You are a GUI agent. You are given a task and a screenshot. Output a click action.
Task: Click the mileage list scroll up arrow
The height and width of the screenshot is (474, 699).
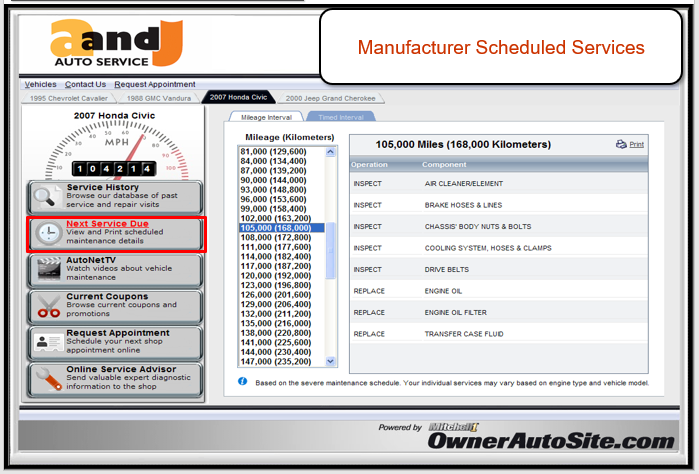coord(330,152)
